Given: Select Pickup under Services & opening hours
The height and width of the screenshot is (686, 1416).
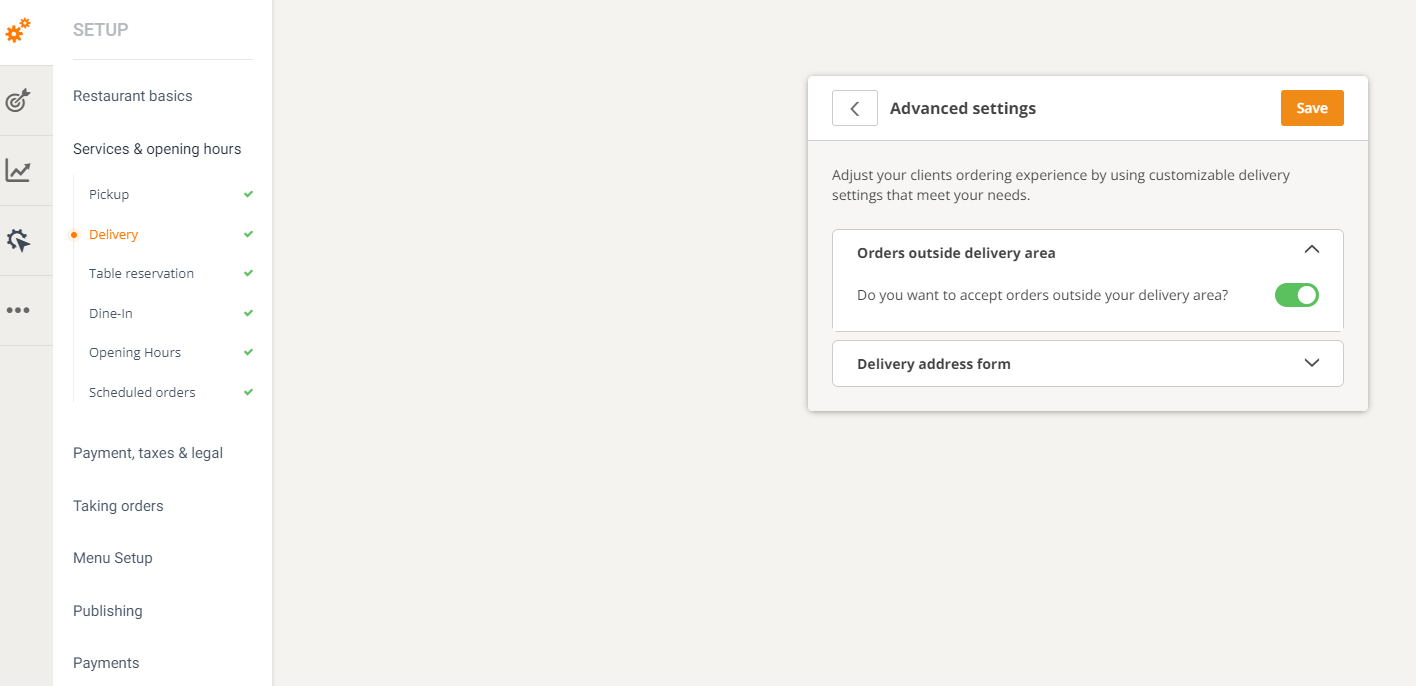Looking at the screenshot, I should pyautogui.click(x=107, y=194).
